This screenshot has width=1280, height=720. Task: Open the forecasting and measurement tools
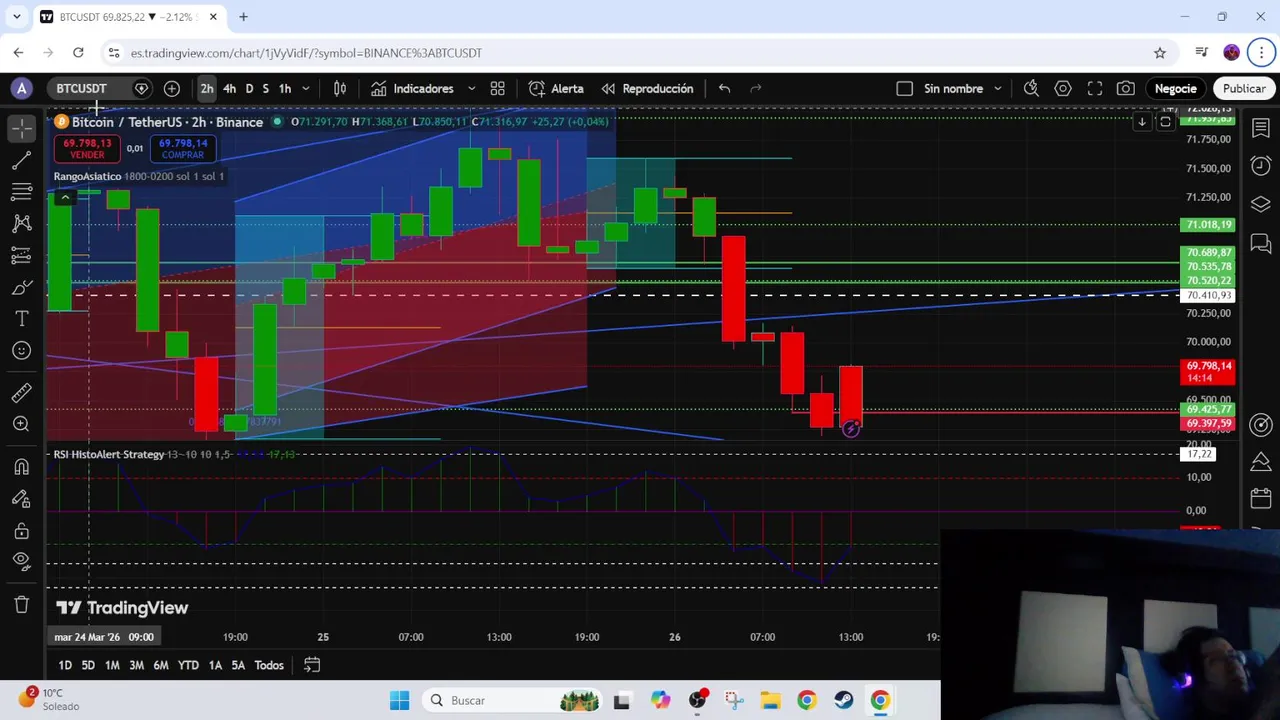22,256
